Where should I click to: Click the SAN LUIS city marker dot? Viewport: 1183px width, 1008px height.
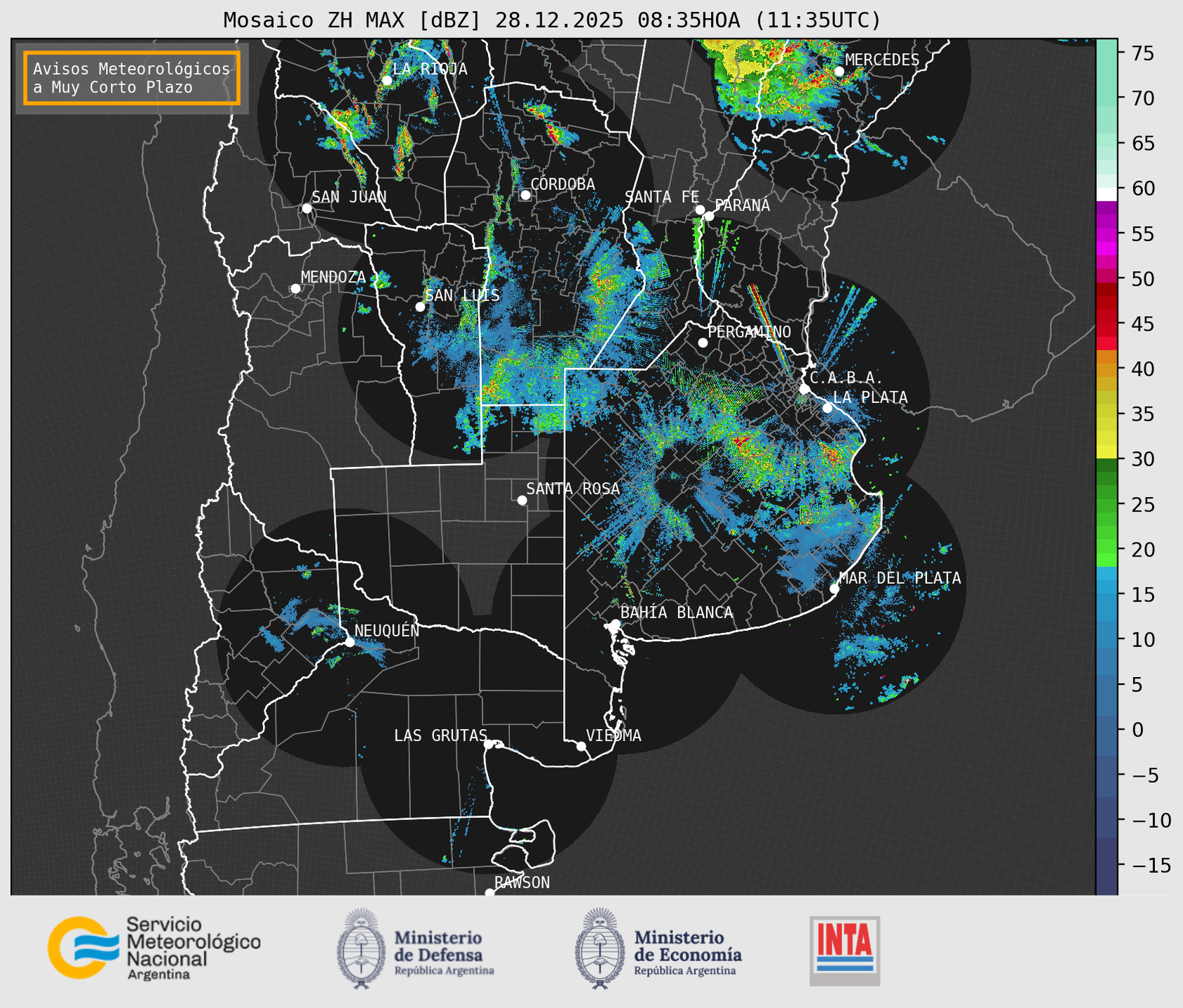(x=420, y=307)
